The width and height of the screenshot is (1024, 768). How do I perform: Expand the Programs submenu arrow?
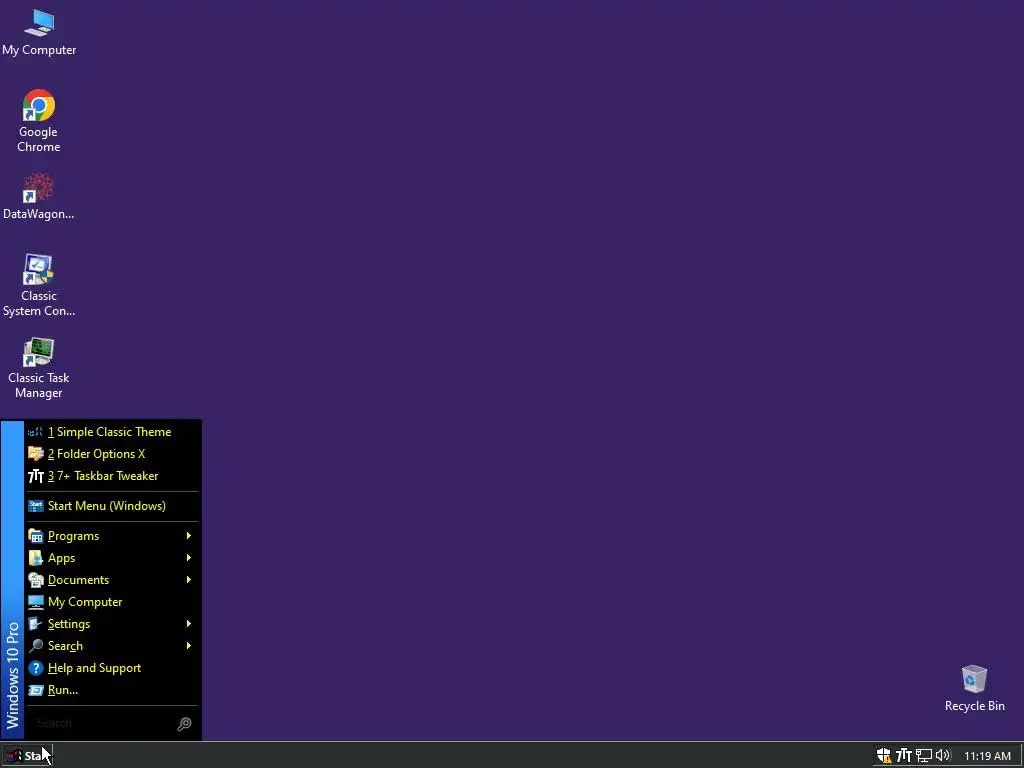(189, 536)
